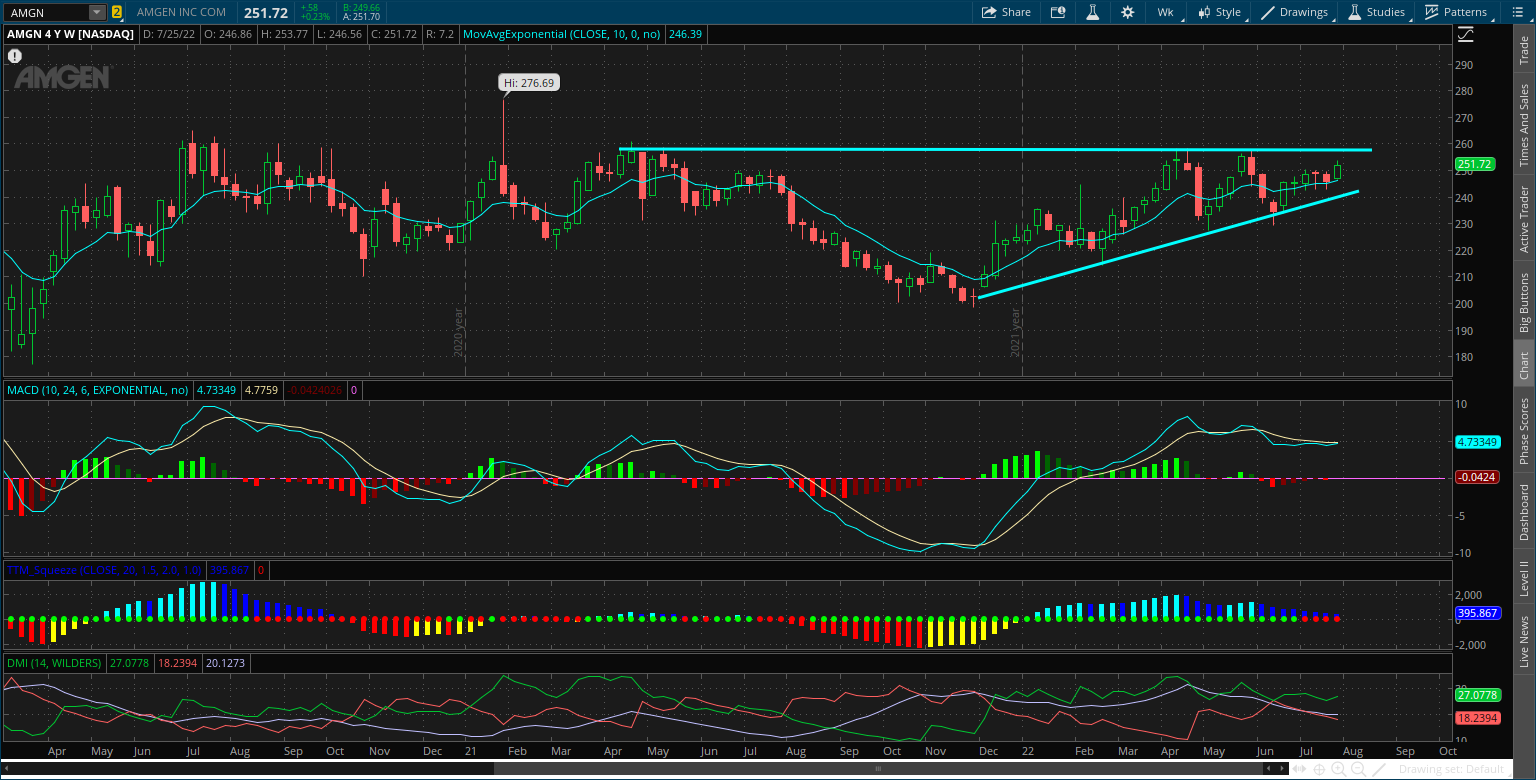Click the exclamation alert icon on chart
The image size is (1536, 780).
[15, 56]
